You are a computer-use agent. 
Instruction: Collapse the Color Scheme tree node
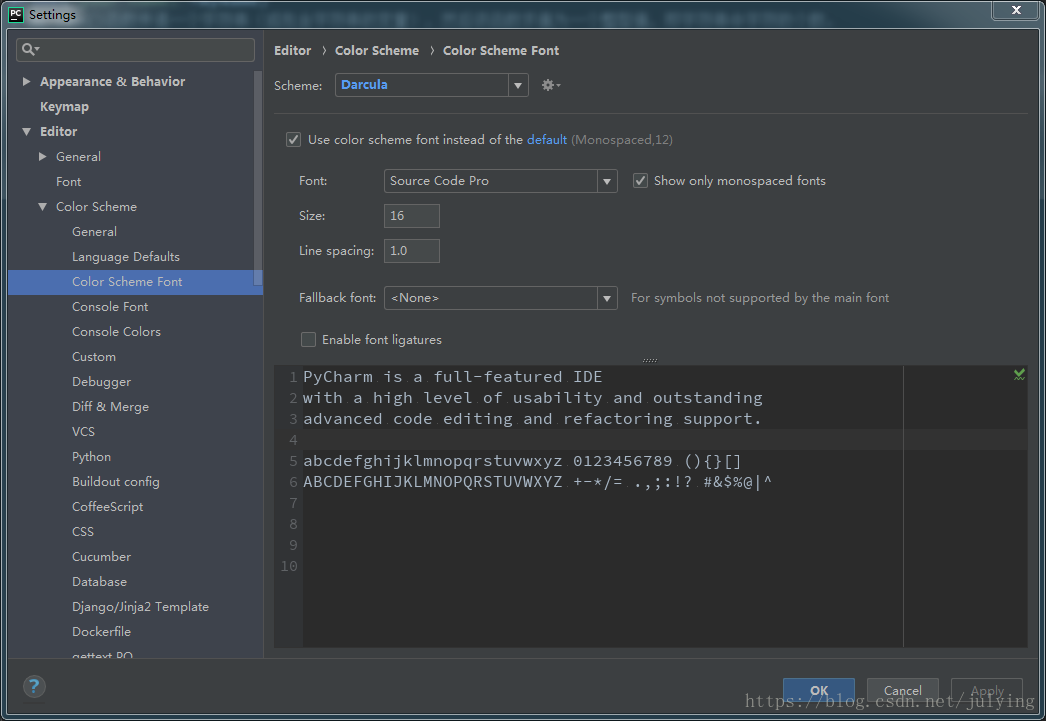(43, 207)
